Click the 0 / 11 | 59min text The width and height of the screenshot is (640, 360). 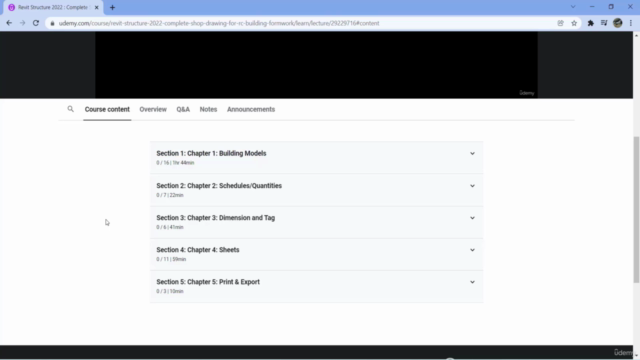[x=171, y=259]
